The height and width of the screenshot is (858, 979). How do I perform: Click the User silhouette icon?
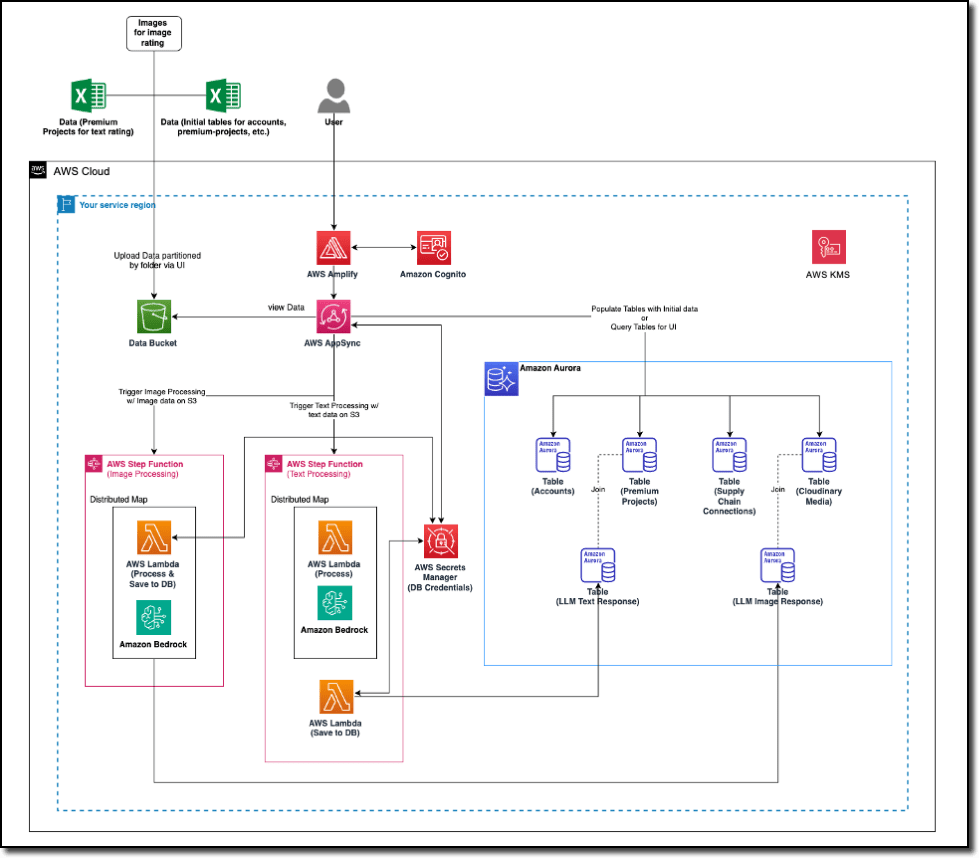[334, 97]
